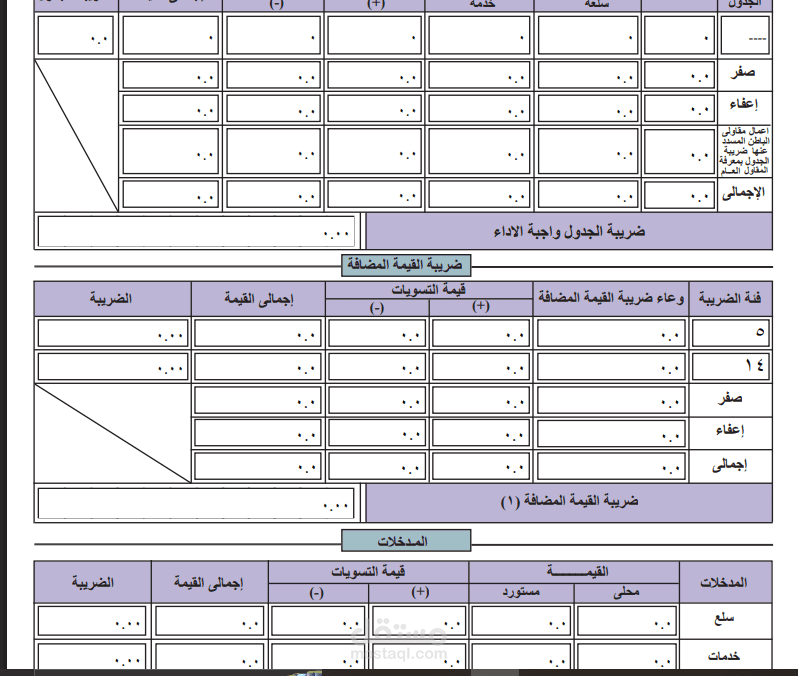Click the ١٤ tax rate field
The image size is (798, 676).
pos(731,367)
